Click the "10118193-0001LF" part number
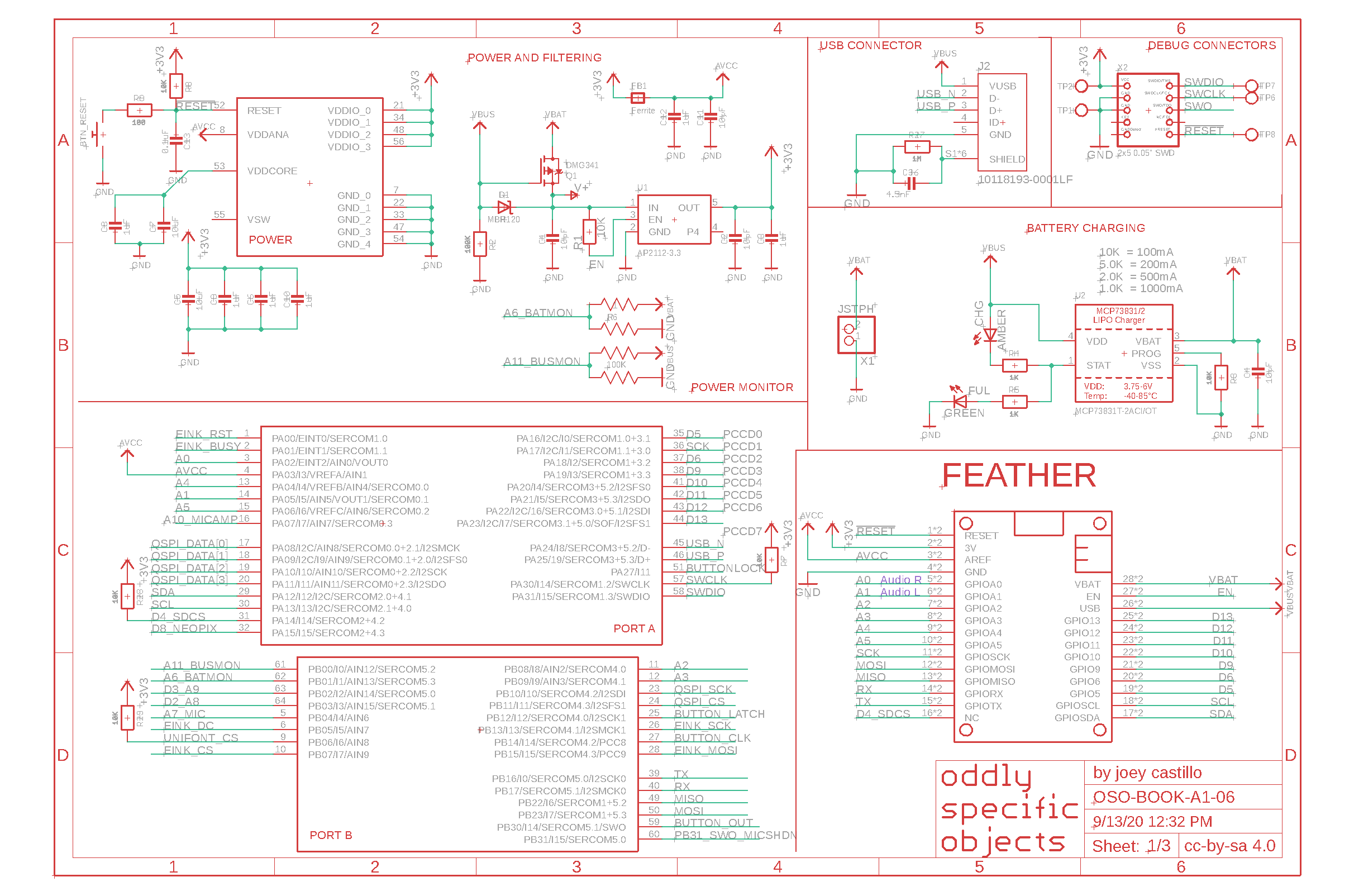This screenshot has width=1354, height=896. 1026,179
